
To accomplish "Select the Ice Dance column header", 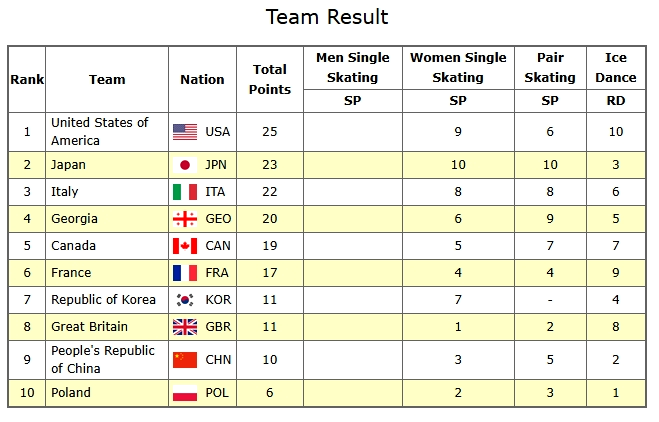I will [x=615, y=67].
